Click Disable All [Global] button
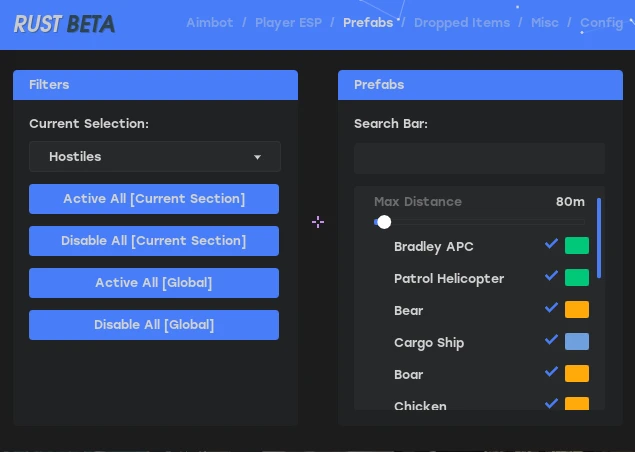The image size is (635, 452). pyautogui.click(x=154, y=325)
